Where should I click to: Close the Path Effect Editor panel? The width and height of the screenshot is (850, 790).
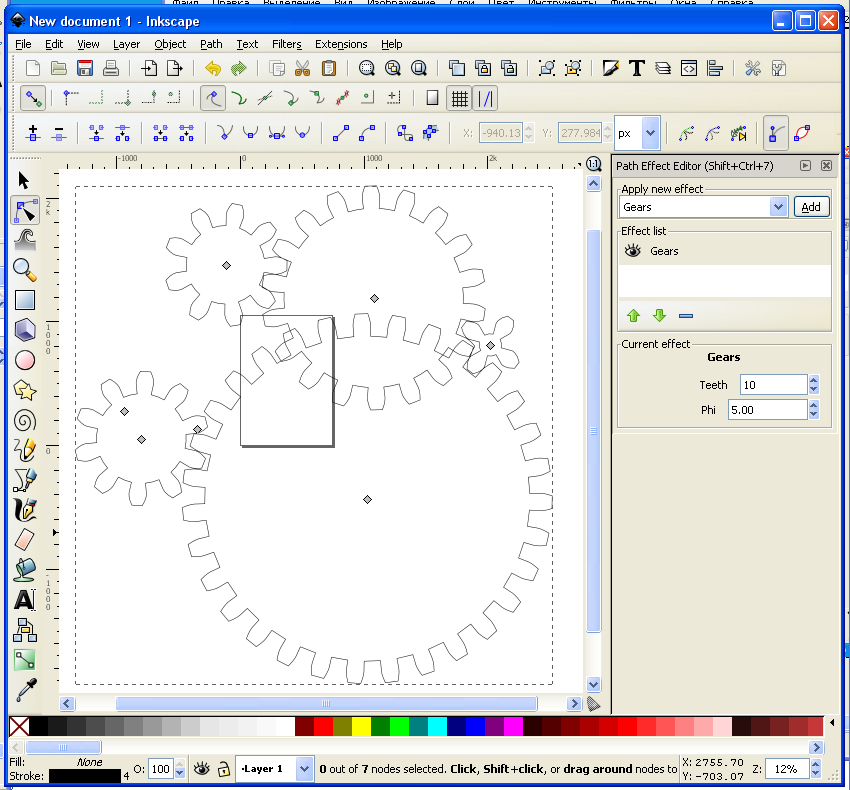(x=826, y=165)
